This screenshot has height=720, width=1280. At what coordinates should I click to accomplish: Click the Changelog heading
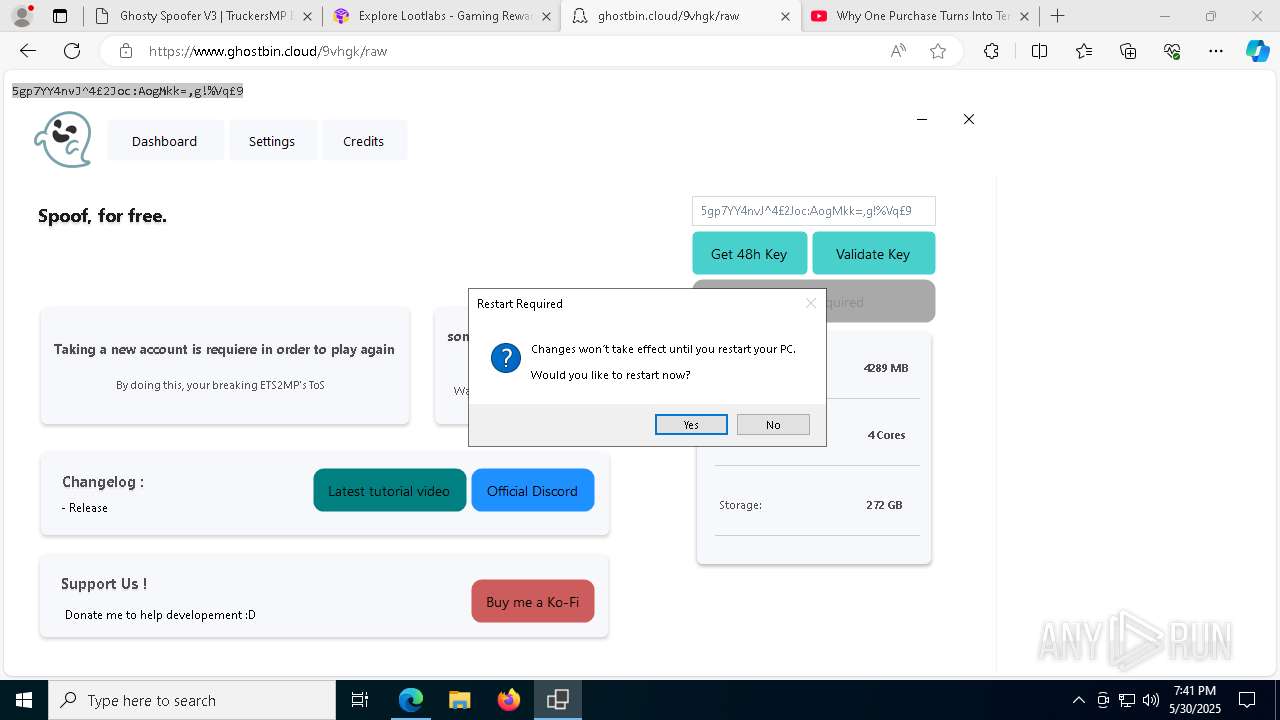[x=103, y=482]
